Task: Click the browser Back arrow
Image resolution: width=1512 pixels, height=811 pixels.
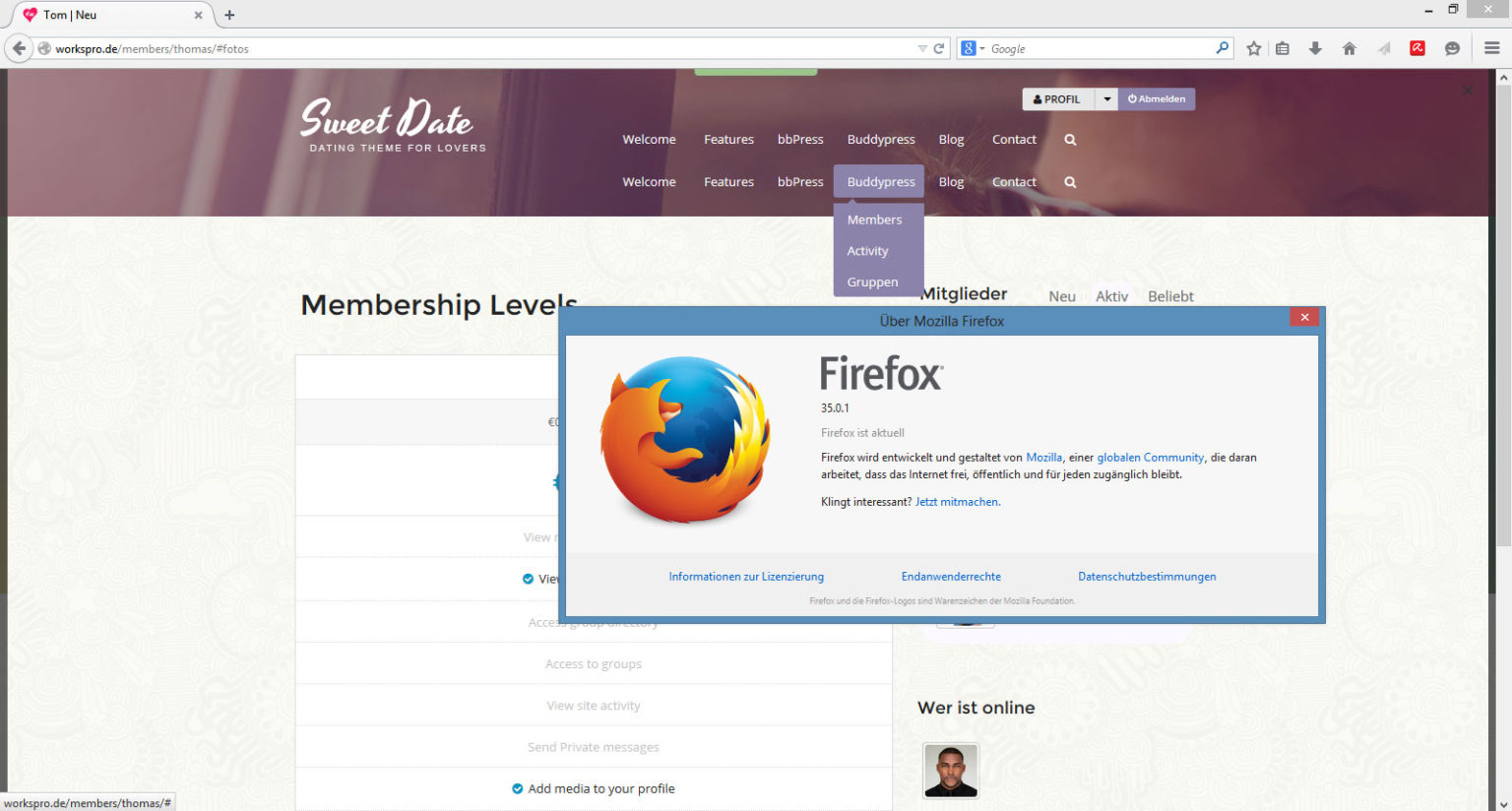Action: click(x=19, y=48)
